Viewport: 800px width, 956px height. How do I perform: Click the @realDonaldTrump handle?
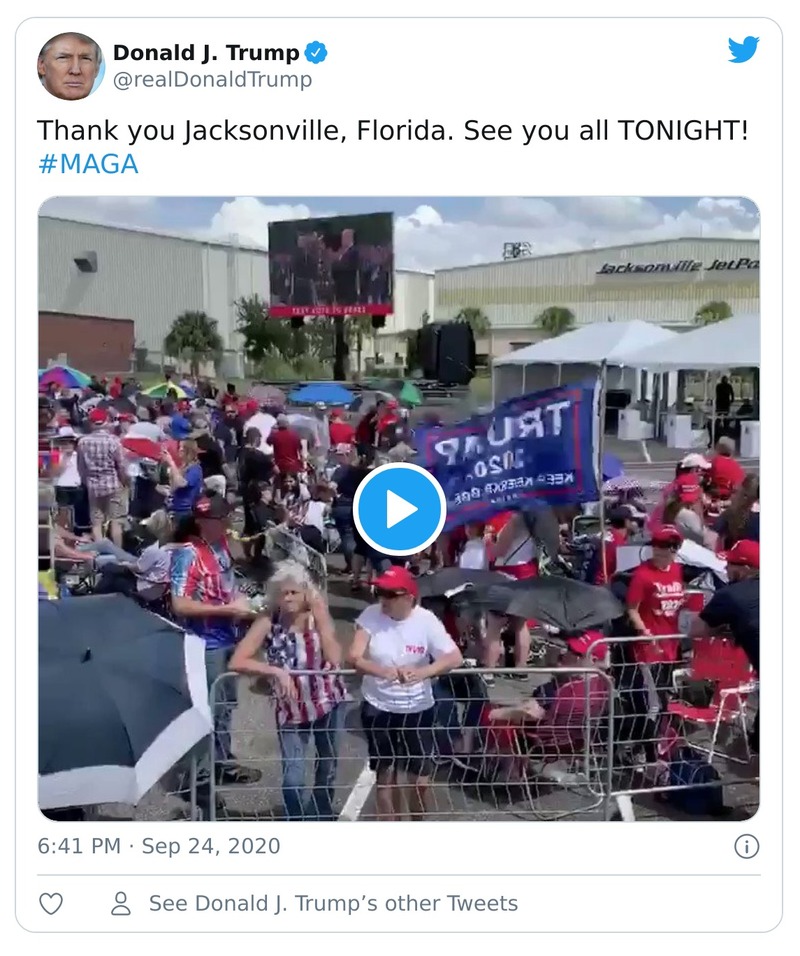click(x=213, y=79)
